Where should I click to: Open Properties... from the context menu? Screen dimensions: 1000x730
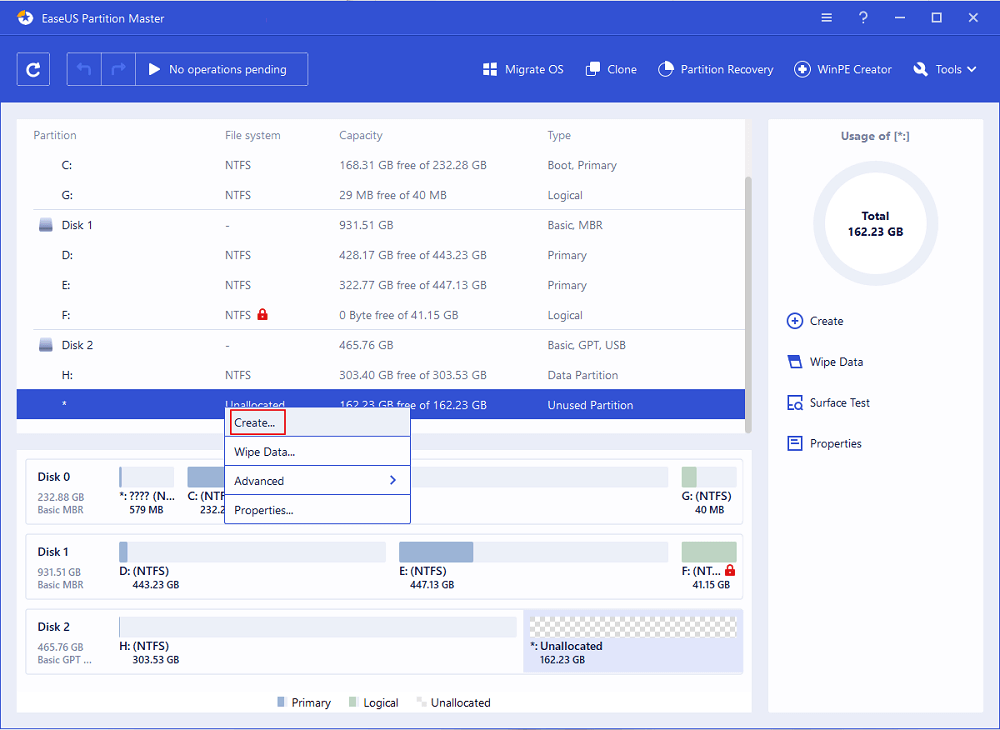pos(317,510)
